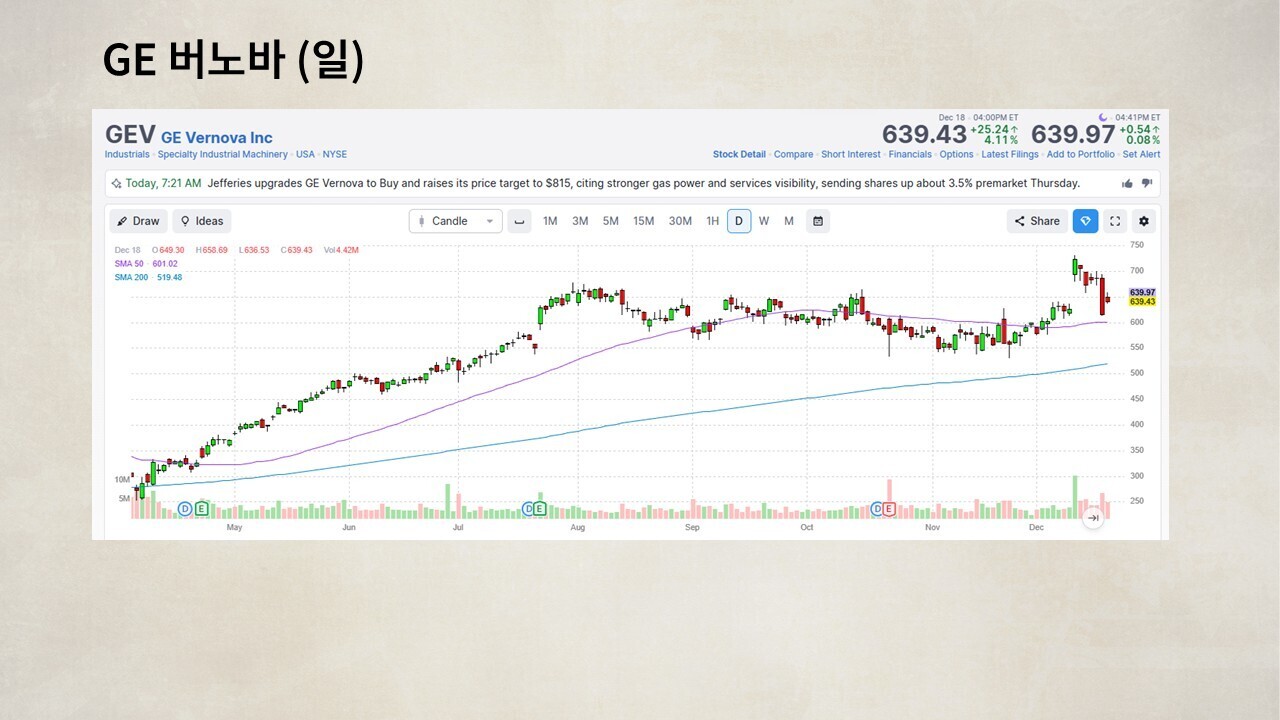This screenshot has height=720, width=1280.
Task: Switch to the 1H timeframe
Action: pos(712,221)
